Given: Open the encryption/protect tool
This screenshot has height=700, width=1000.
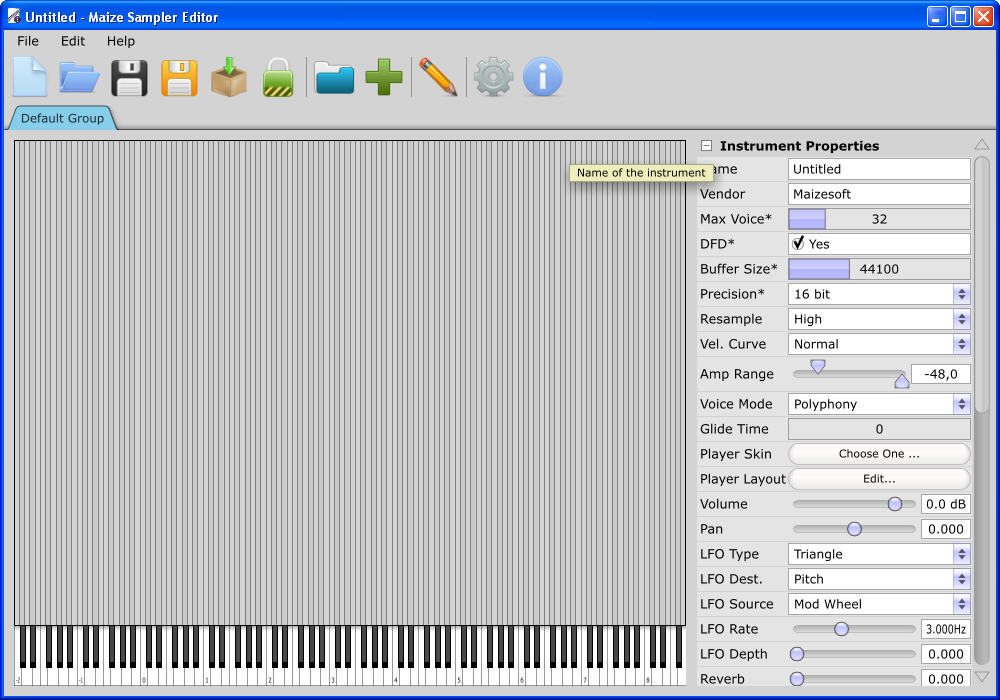Looking at the screenshot, I should coord(277,77).
